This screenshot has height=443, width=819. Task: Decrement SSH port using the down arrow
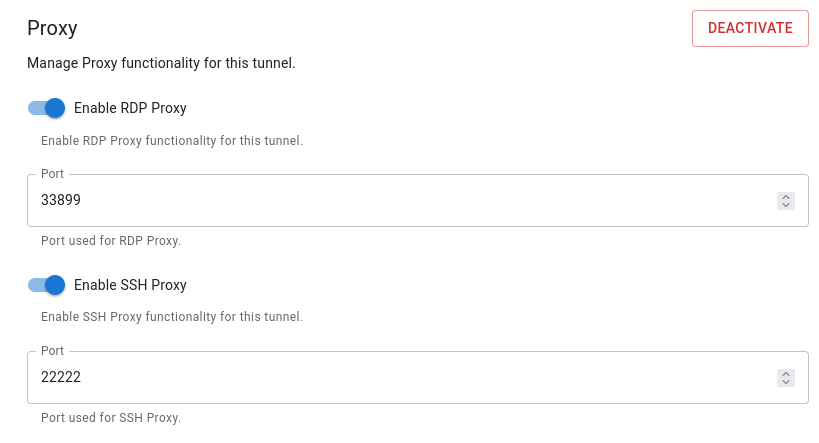tap(786, 382)
